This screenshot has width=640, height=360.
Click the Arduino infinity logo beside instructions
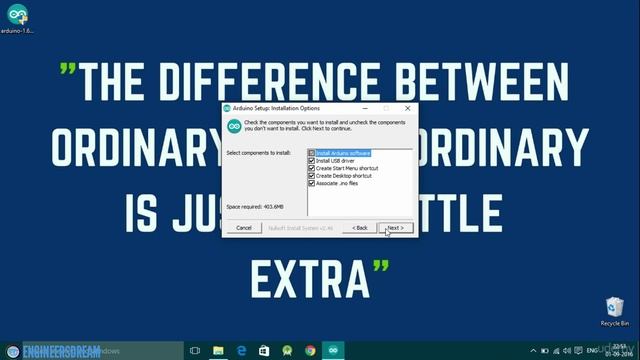[234, 126]
